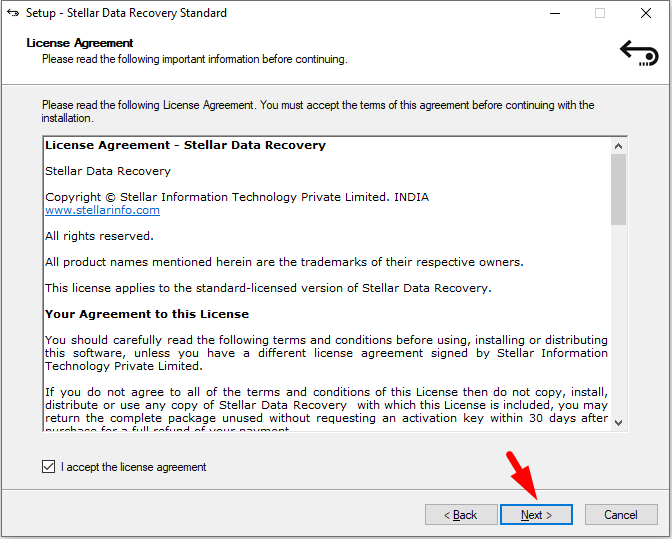The width and height of the screenshot is (672, 539).
Task: Go back with the Back button
Action: coord(461,514)
